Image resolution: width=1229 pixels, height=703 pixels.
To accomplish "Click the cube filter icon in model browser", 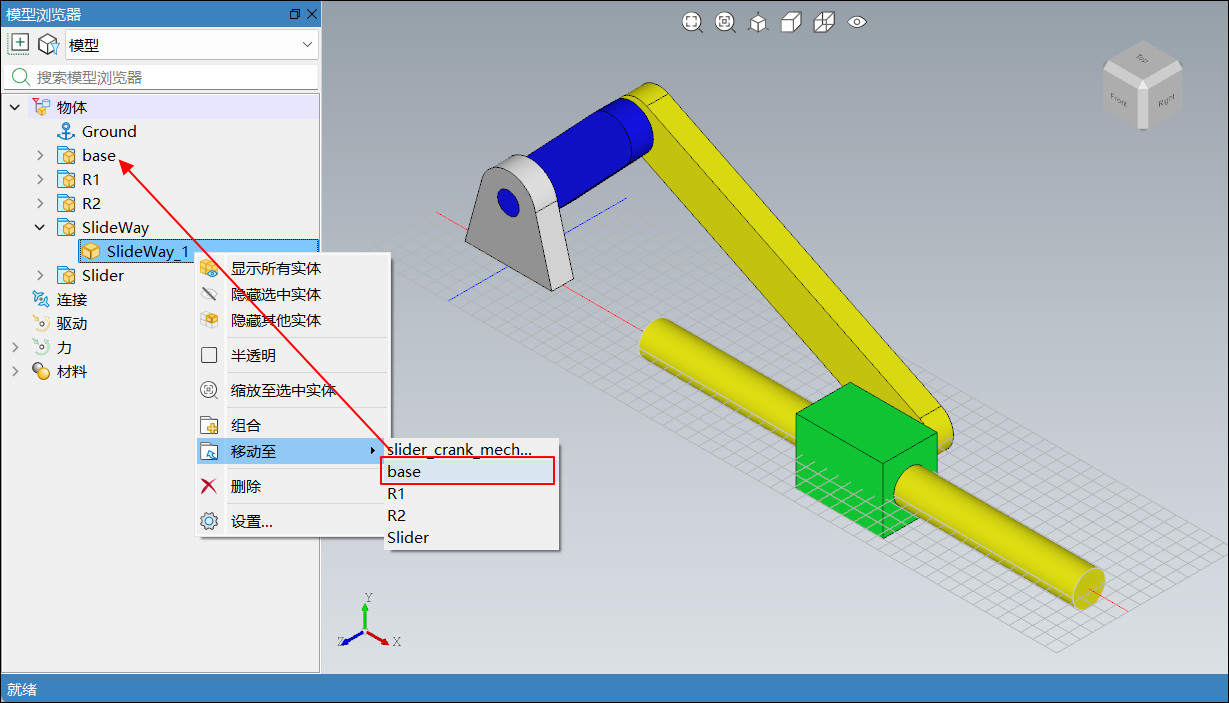I will (x=47, y=44).
